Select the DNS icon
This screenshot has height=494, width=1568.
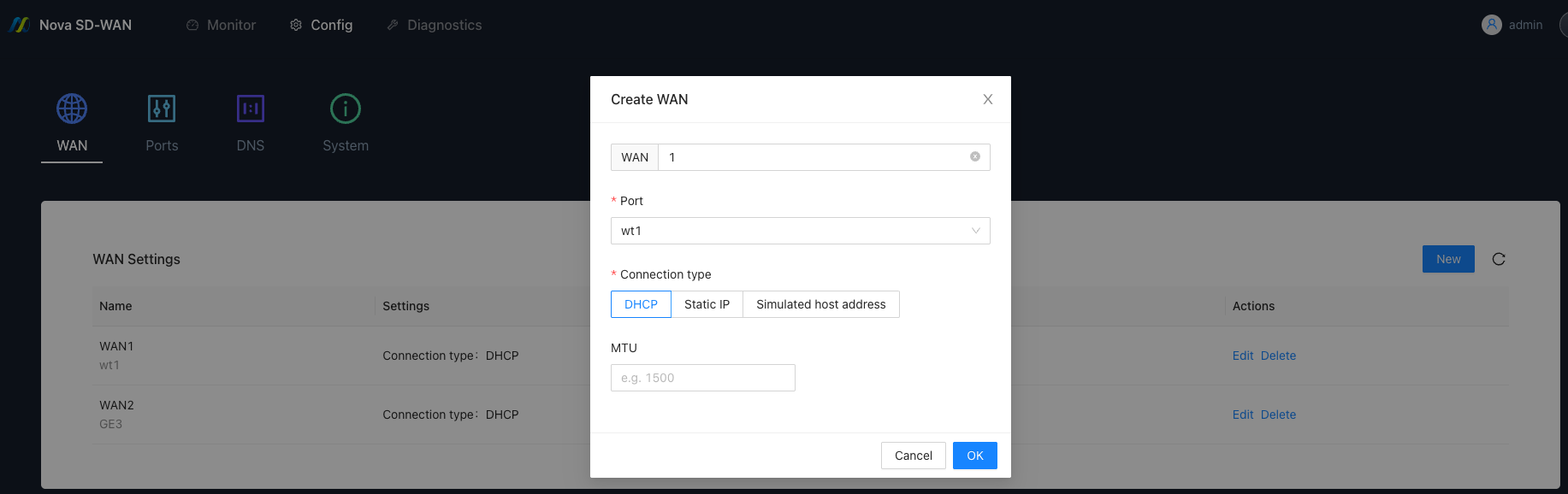point(251,109)
